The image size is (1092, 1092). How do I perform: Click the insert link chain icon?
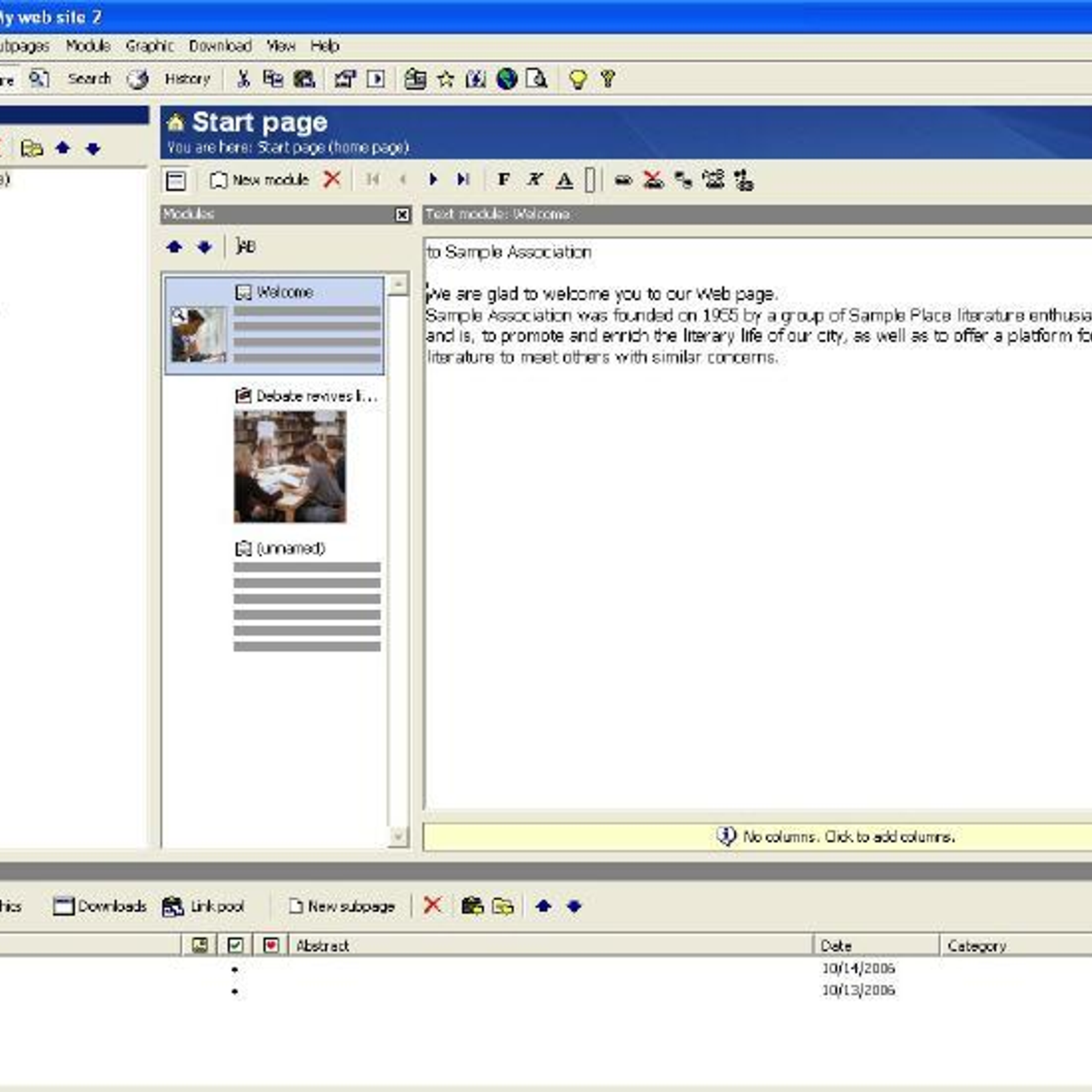point(622,180)
